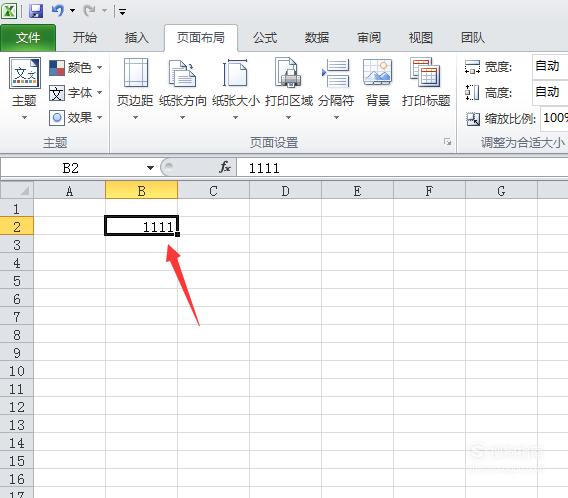This screenshot has height=498, width=568.
Task: Click the Save icon in quick access toolbar
Action: pyautogui.click(x=36, y=11)
